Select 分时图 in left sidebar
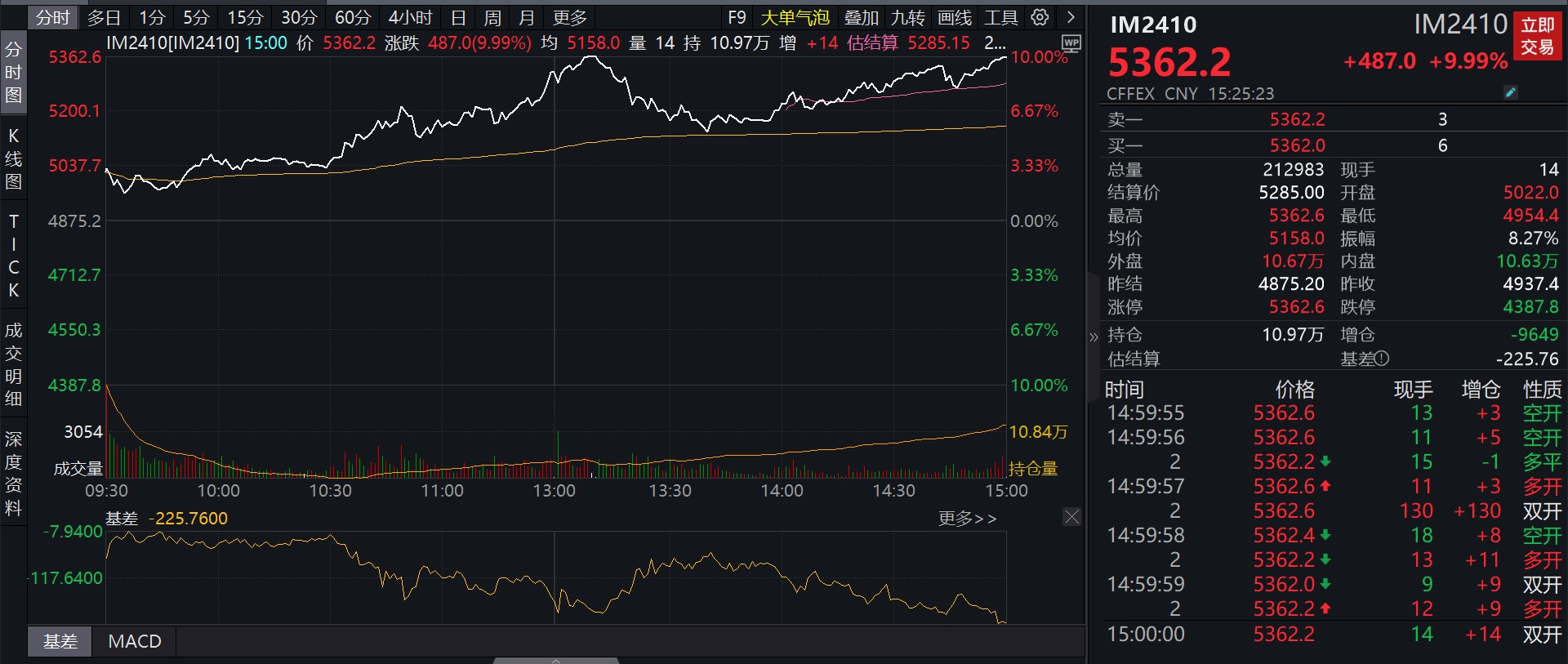Screen dimensions: 1568x664 (x=13, y=73)
